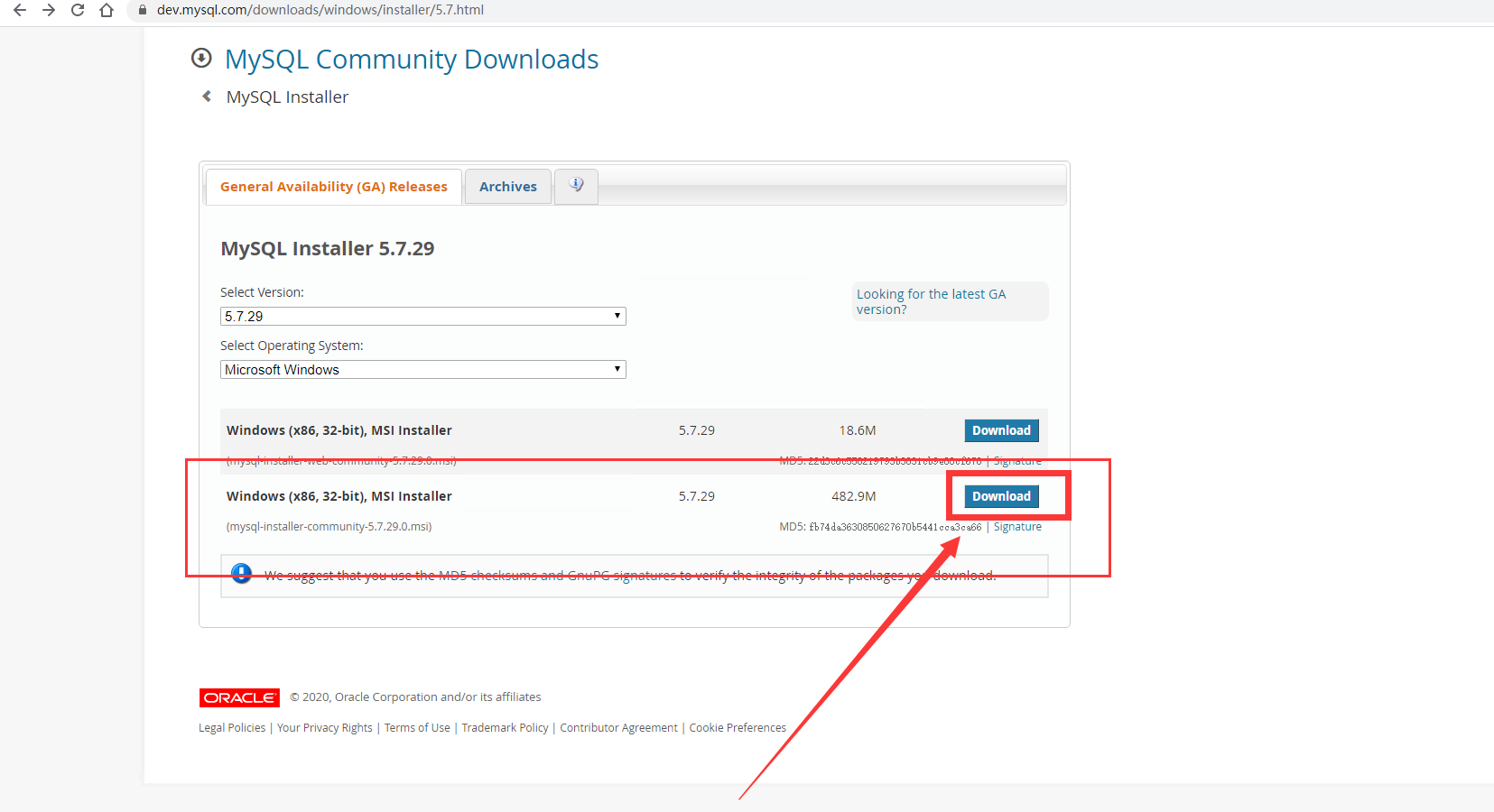Click the 18.6M file size value
1494x812 pixels.
[x=858, y=430]
